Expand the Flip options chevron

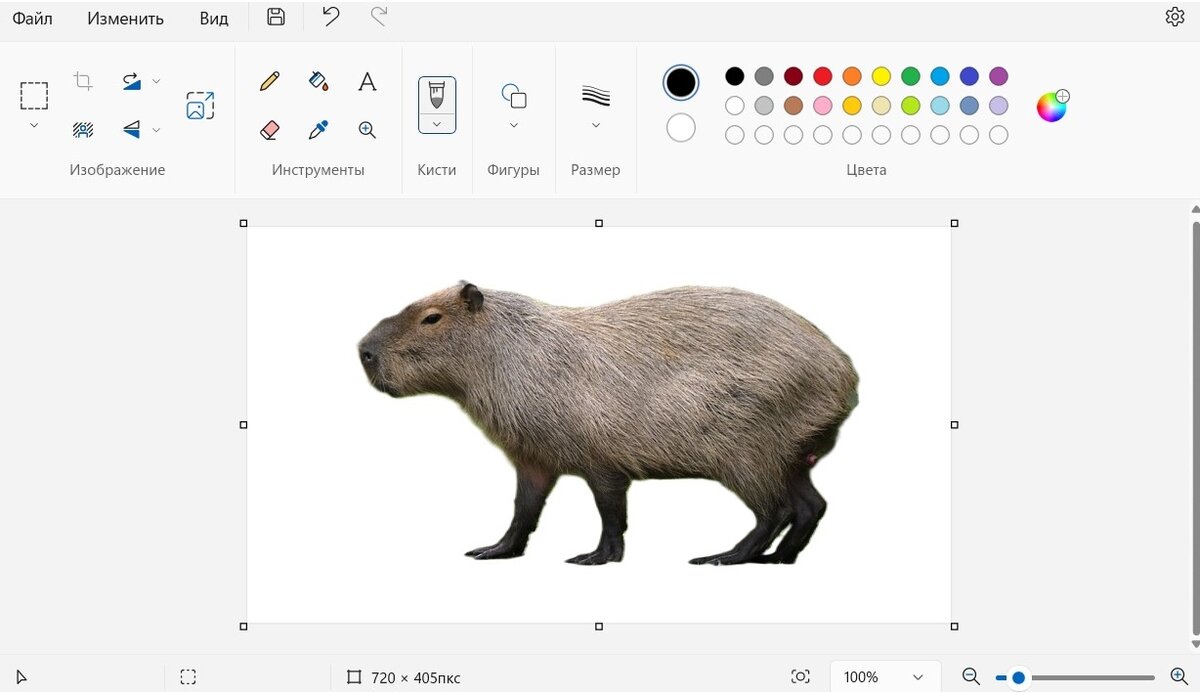click(x=156, y=129)
